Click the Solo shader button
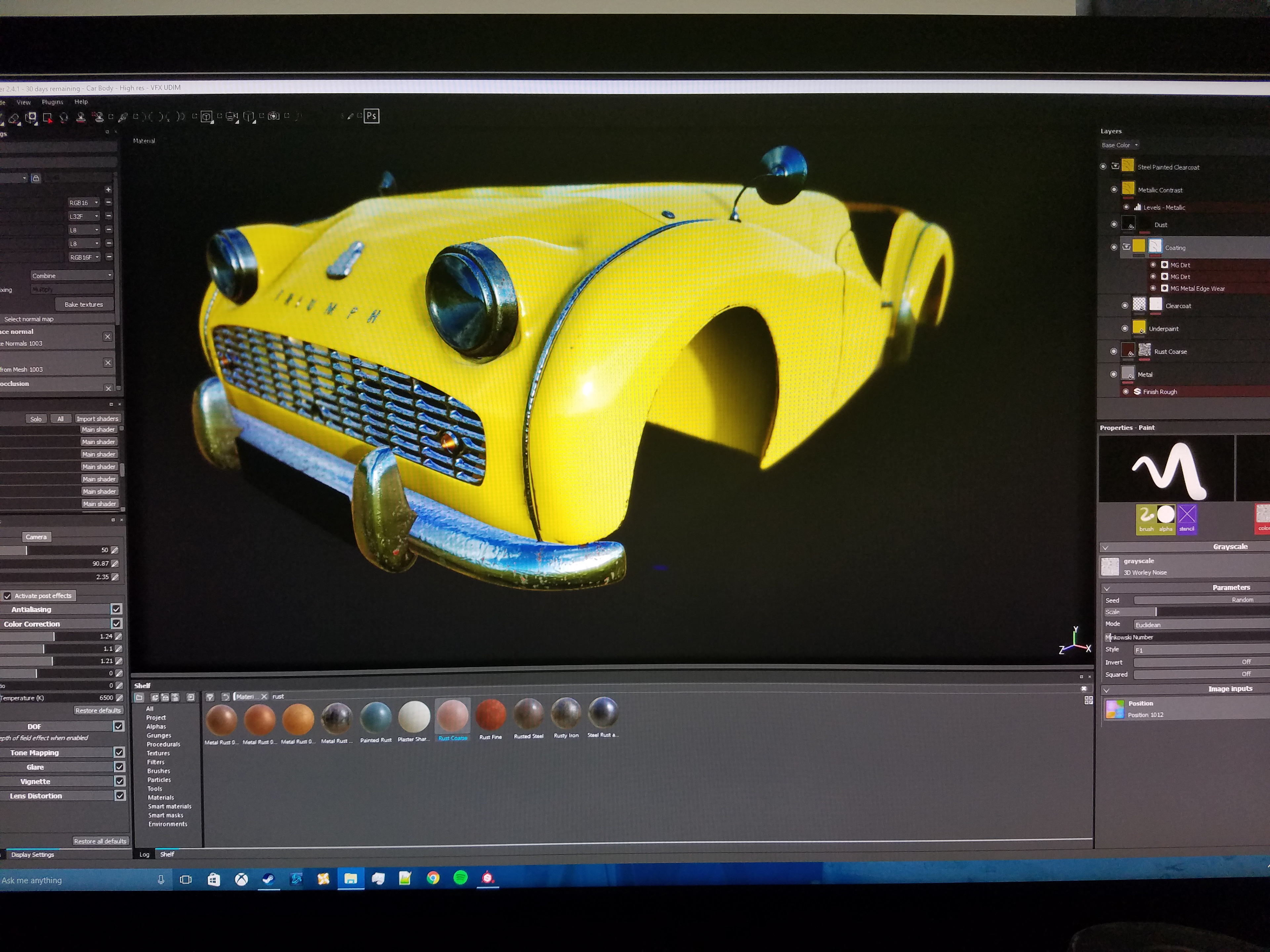 tap(36, 418)
